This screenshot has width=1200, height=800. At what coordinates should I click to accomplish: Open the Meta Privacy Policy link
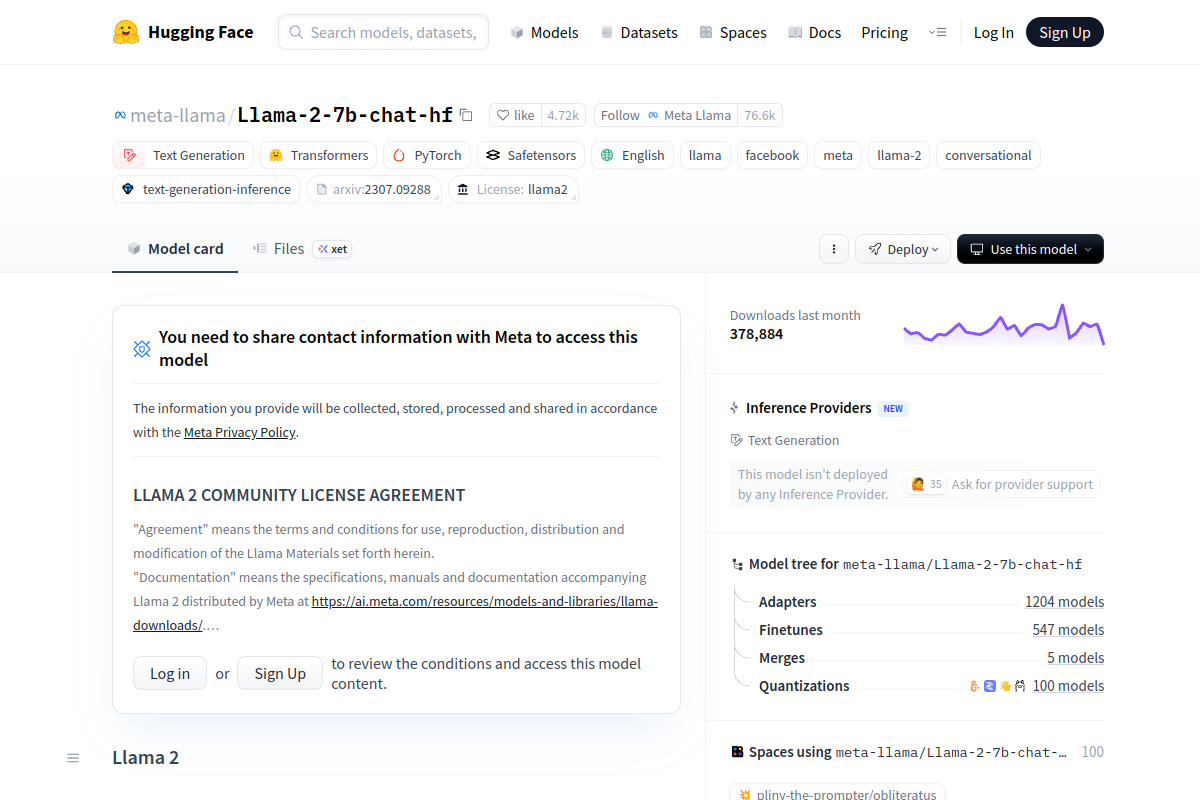[240, 433]
